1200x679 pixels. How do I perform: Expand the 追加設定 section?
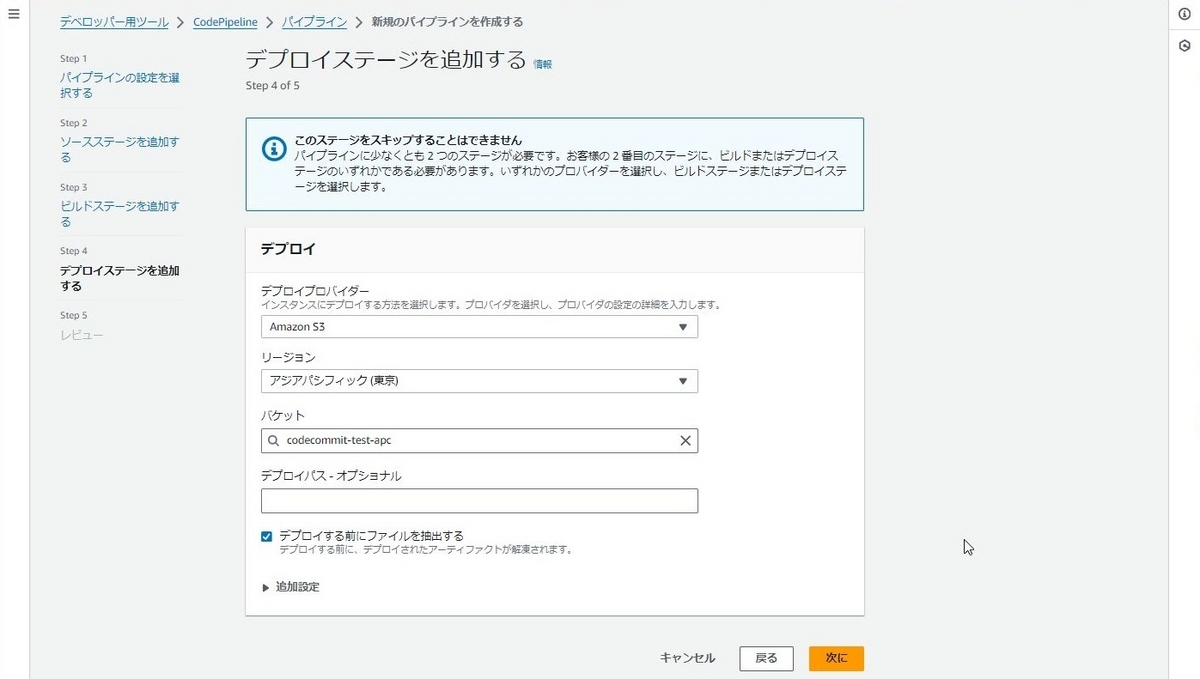tap(292, 586)
